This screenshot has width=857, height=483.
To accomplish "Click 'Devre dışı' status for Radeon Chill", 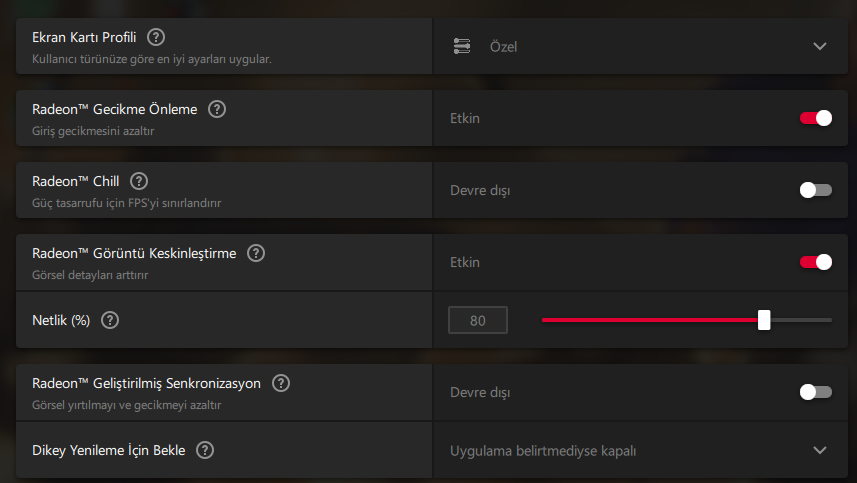I will pyautogui.click(x=480, y=191).
